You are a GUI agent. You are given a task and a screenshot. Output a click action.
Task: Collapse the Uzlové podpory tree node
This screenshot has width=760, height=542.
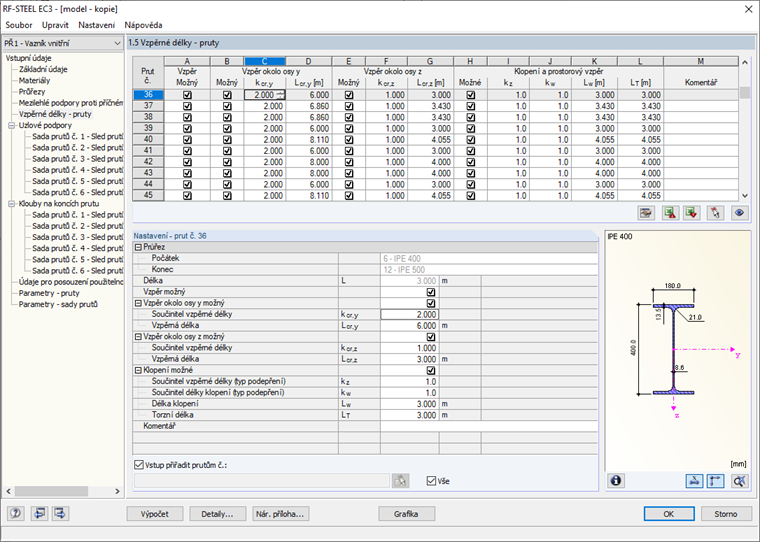pos(11,126)
